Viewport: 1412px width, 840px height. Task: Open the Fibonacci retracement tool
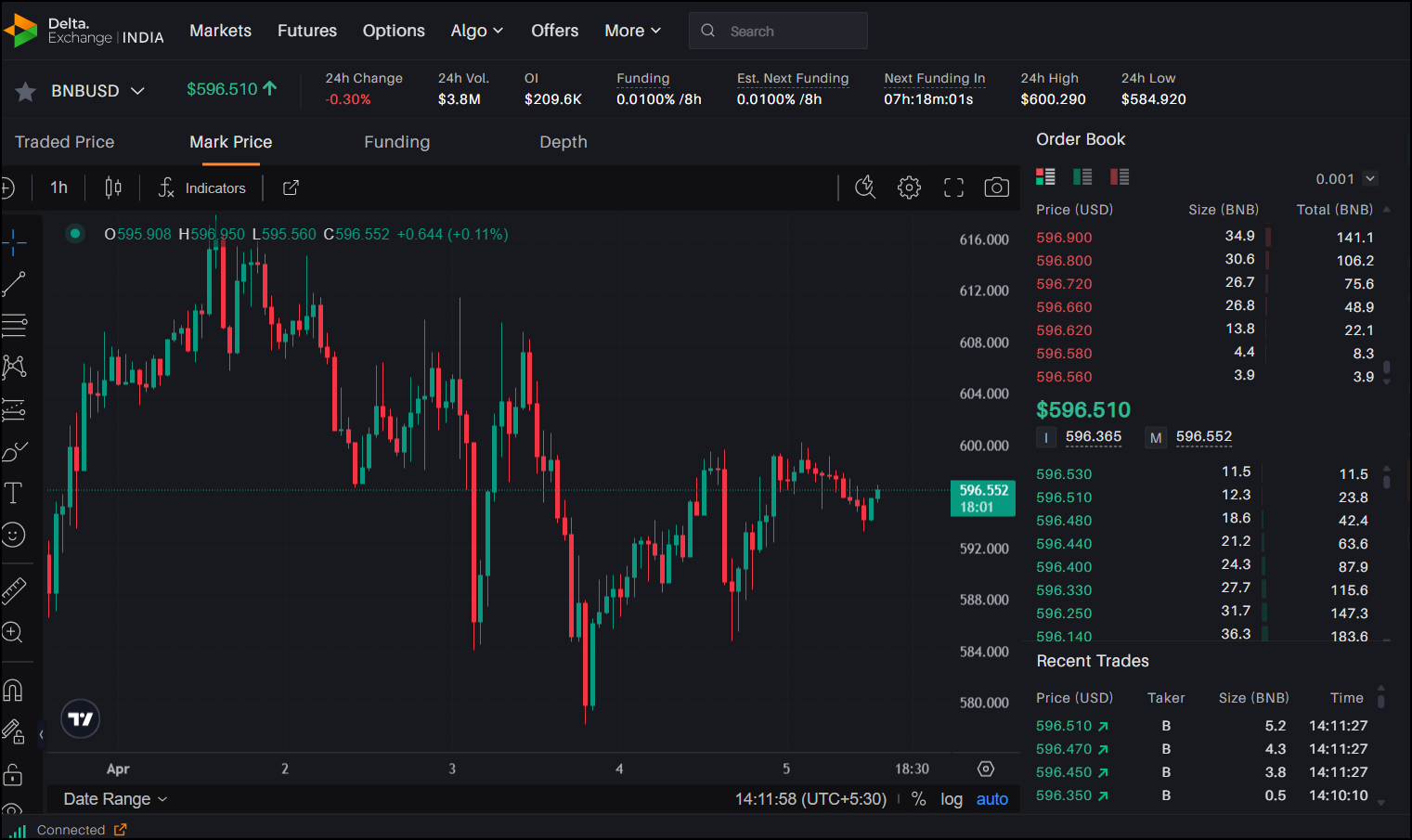click(13, 325)
